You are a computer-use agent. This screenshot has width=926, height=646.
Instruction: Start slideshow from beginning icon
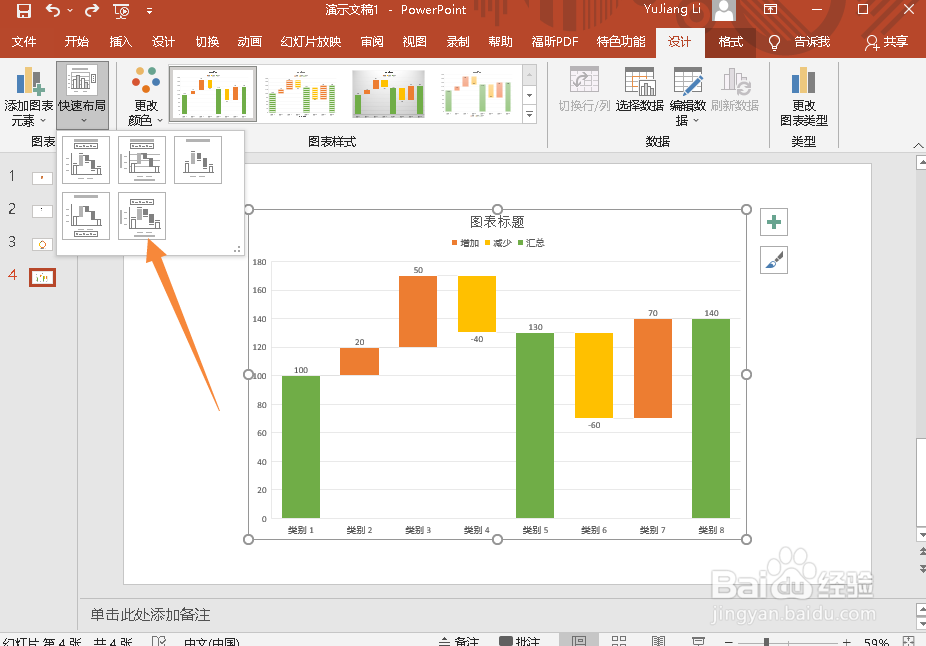[121, 11]
